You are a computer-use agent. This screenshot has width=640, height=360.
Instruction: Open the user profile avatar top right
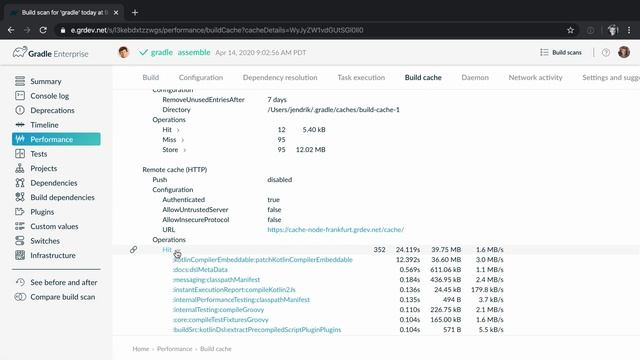click(x=624, y=52)
